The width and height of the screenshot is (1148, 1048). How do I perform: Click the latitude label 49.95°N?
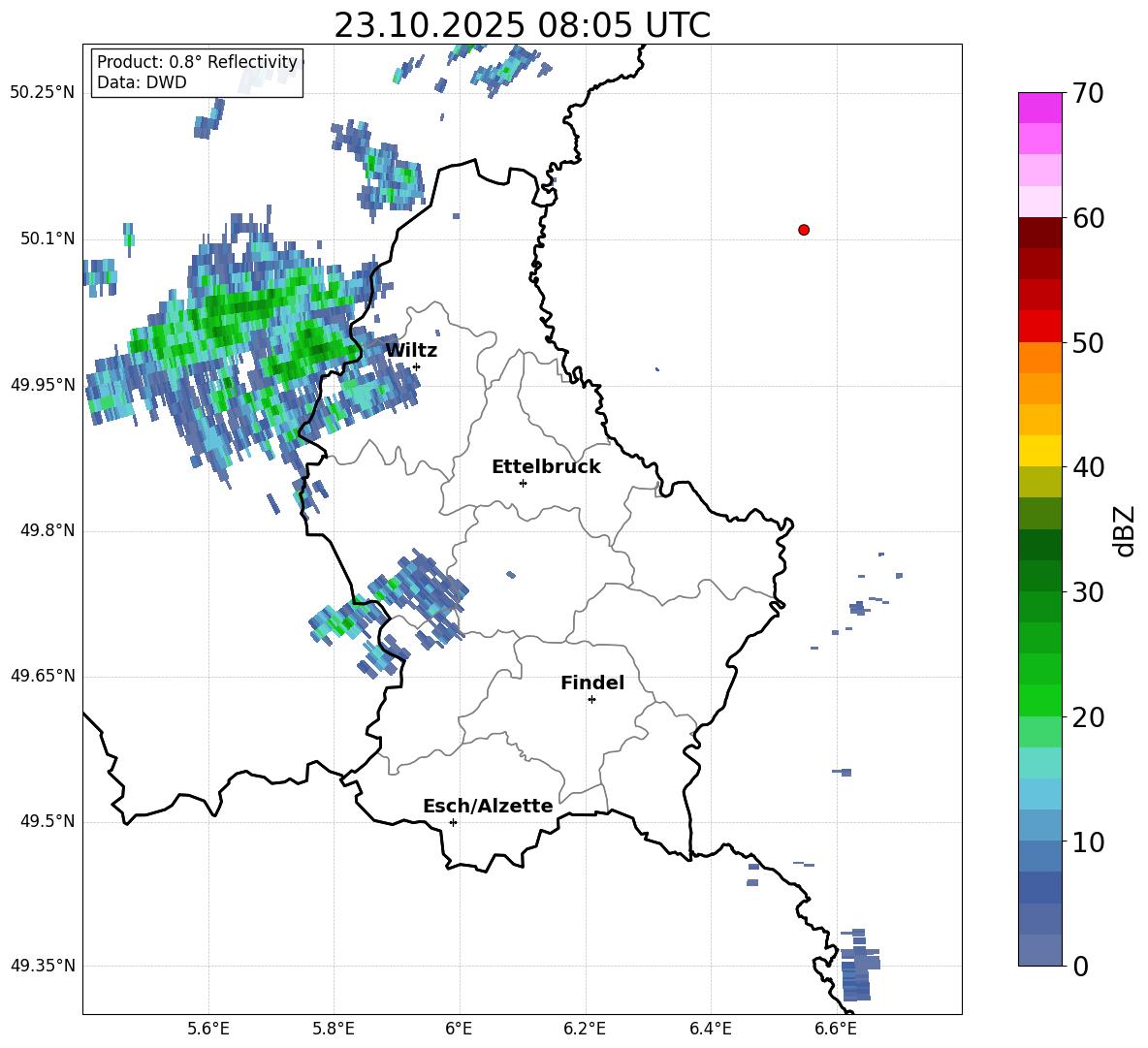click(x=43, y=385)
